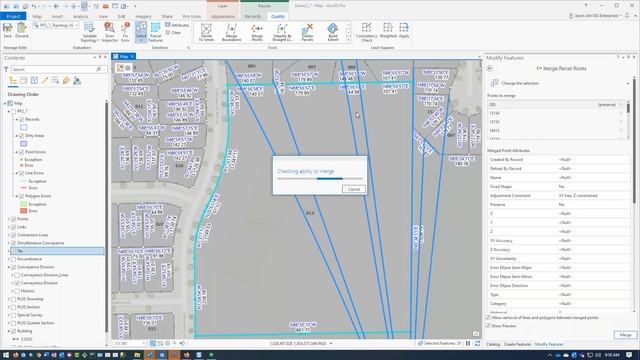Open the Imagery ribbon tab
Screen dimensions: 640x360
143,17
